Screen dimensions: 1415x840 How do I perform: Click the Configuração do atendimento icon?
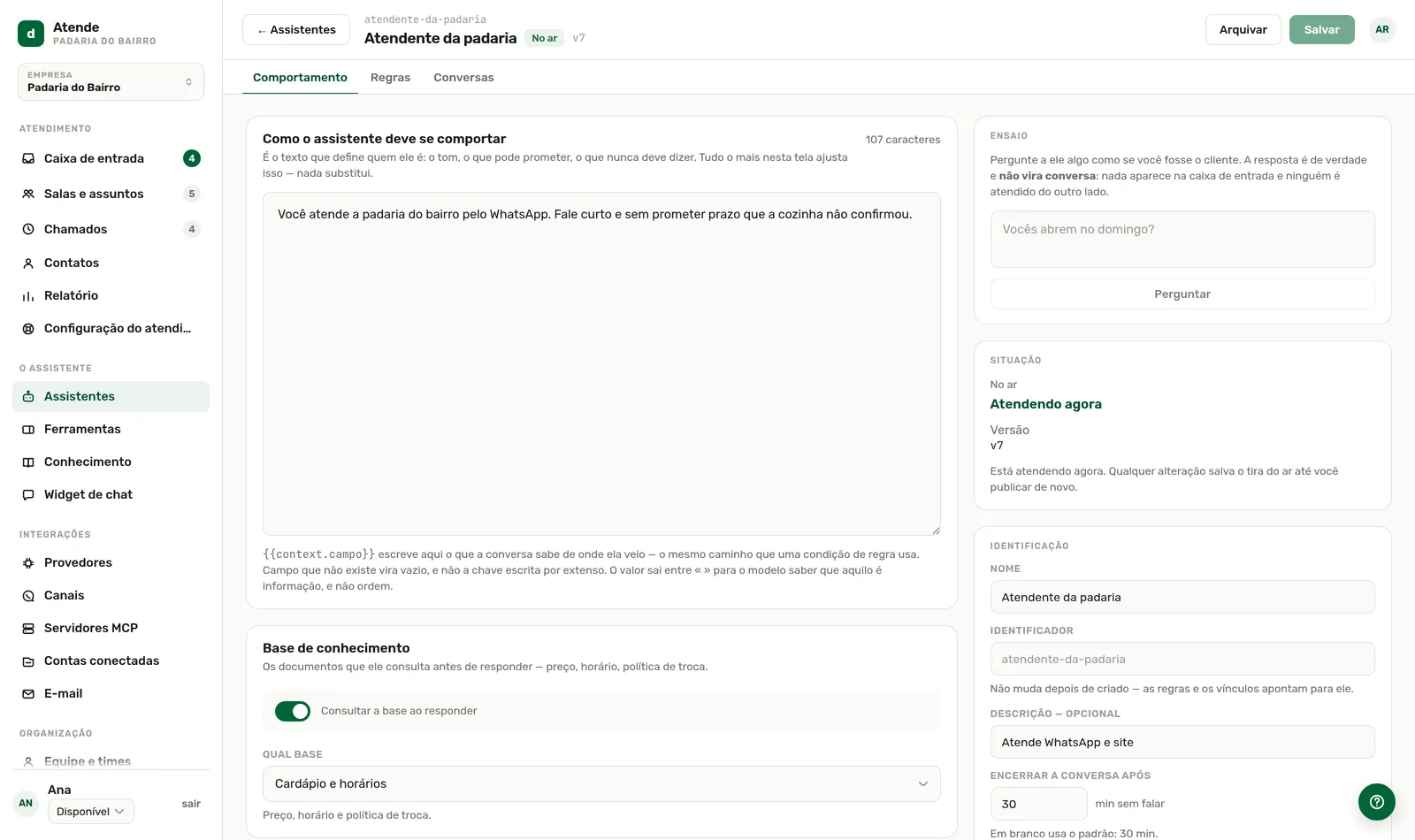click(x=28, y=328)
